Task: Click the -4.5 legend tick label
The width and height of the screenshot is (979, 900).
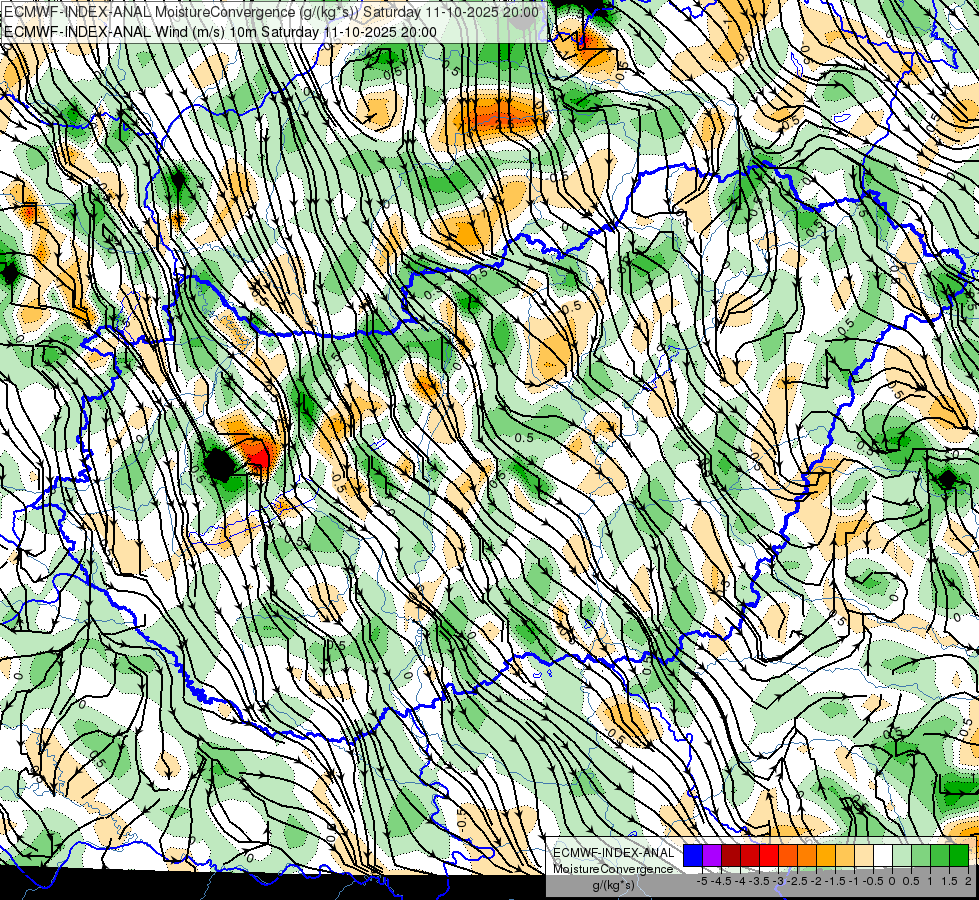Action: point(721,881)
